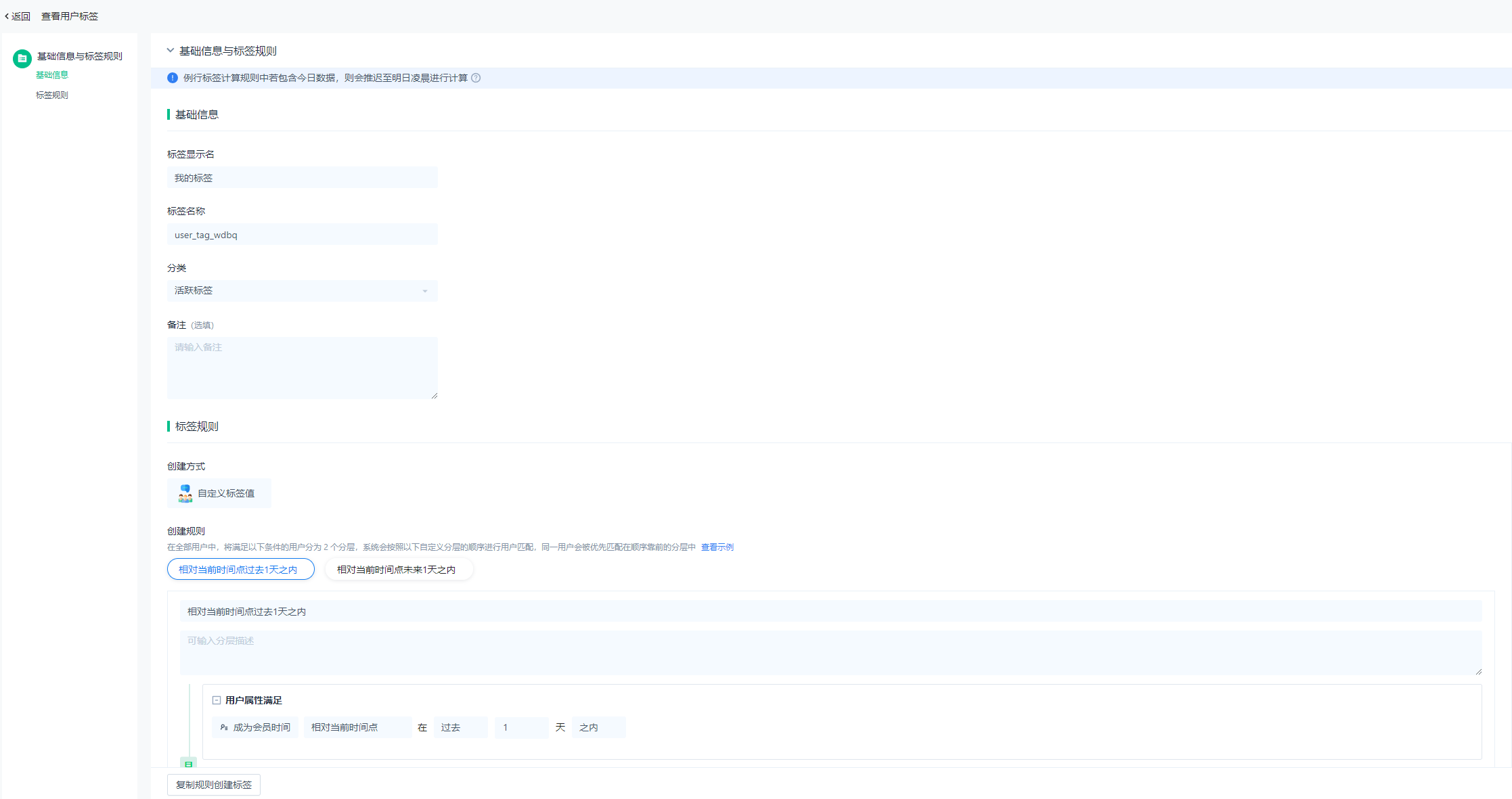Open the 之内 range dropdown

point(599,728)
